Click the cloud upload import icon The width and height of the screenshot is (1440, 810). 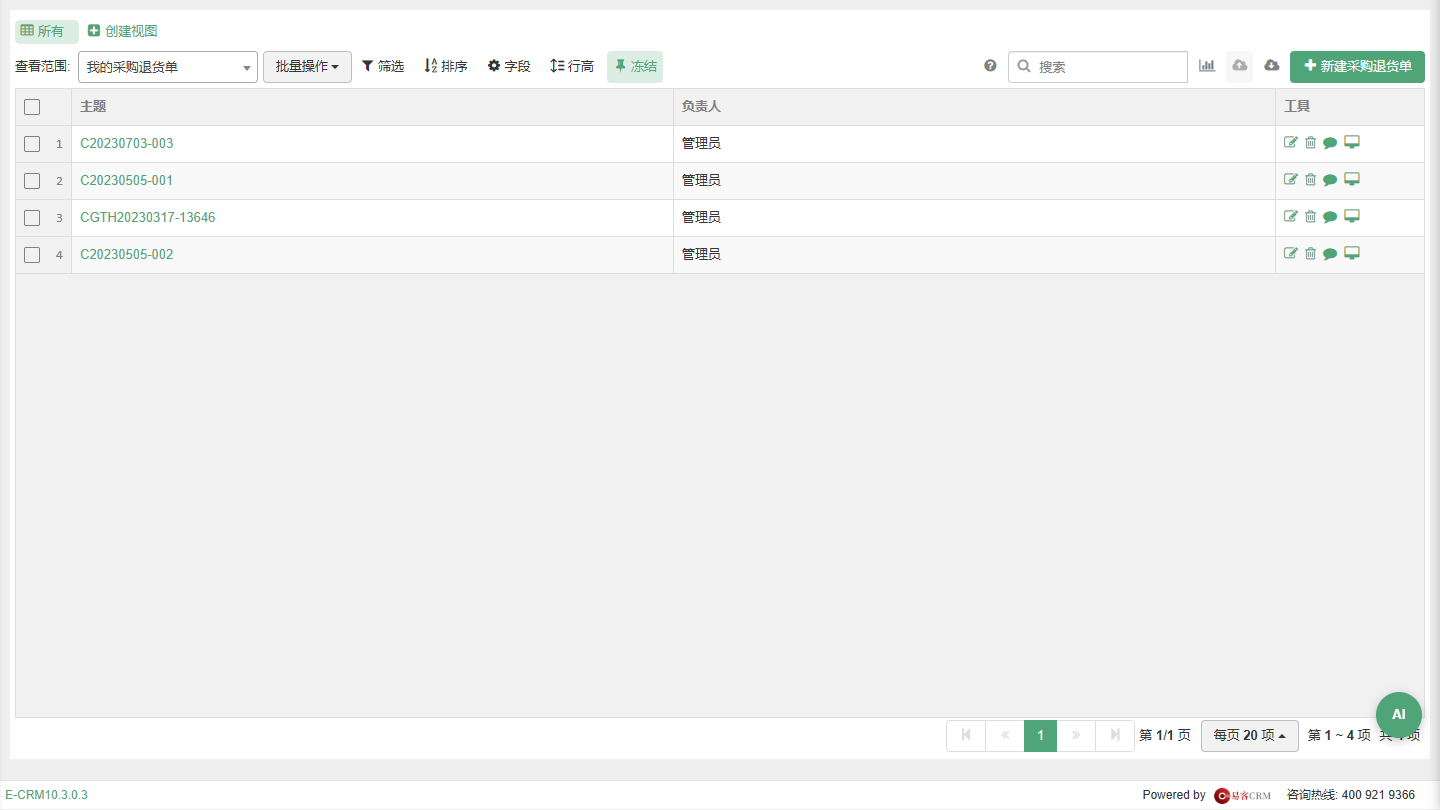point(1240,66)
